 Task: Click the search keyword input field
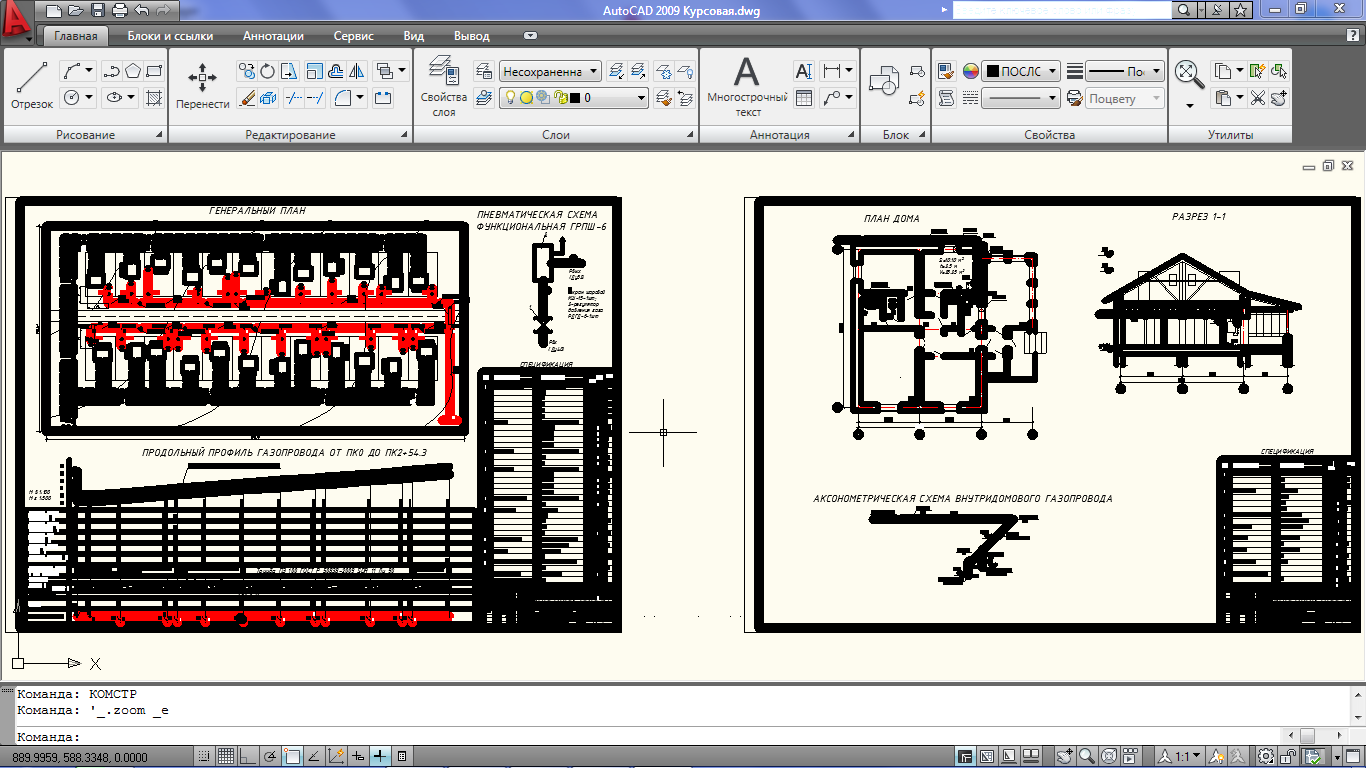pyautogui.click(x=1060, y=10)
